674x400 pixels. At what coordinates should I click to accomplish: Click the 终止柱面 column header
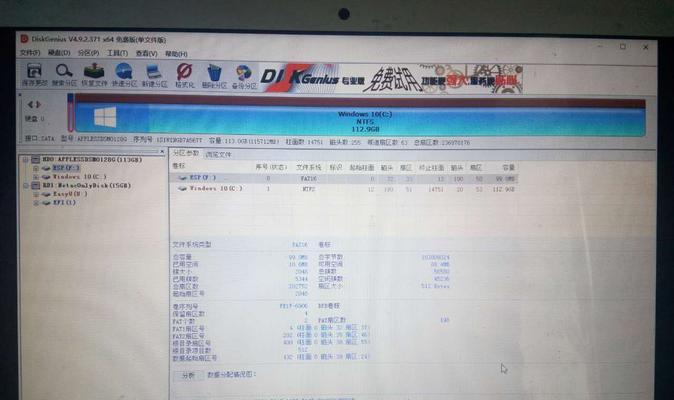[432, 168]
